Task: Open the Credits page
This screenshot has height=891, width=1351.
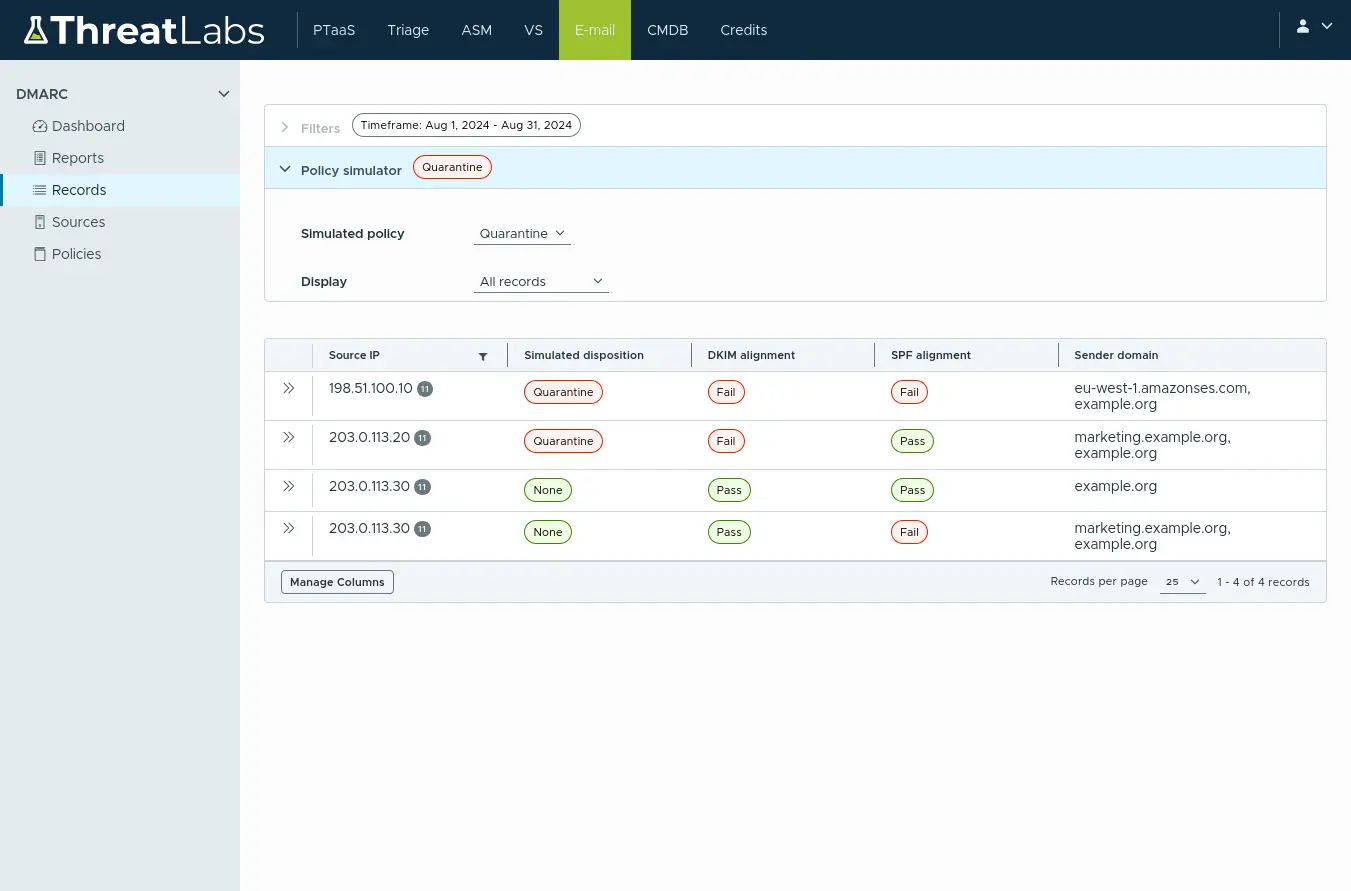Action: point(744,30)
